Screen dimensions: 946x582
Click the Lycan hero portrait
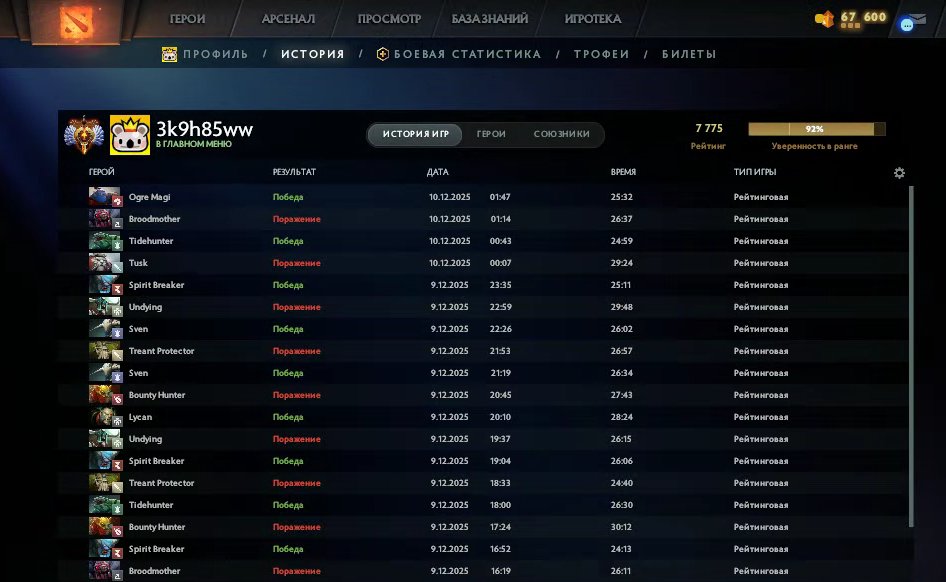[x=105, y=416]
